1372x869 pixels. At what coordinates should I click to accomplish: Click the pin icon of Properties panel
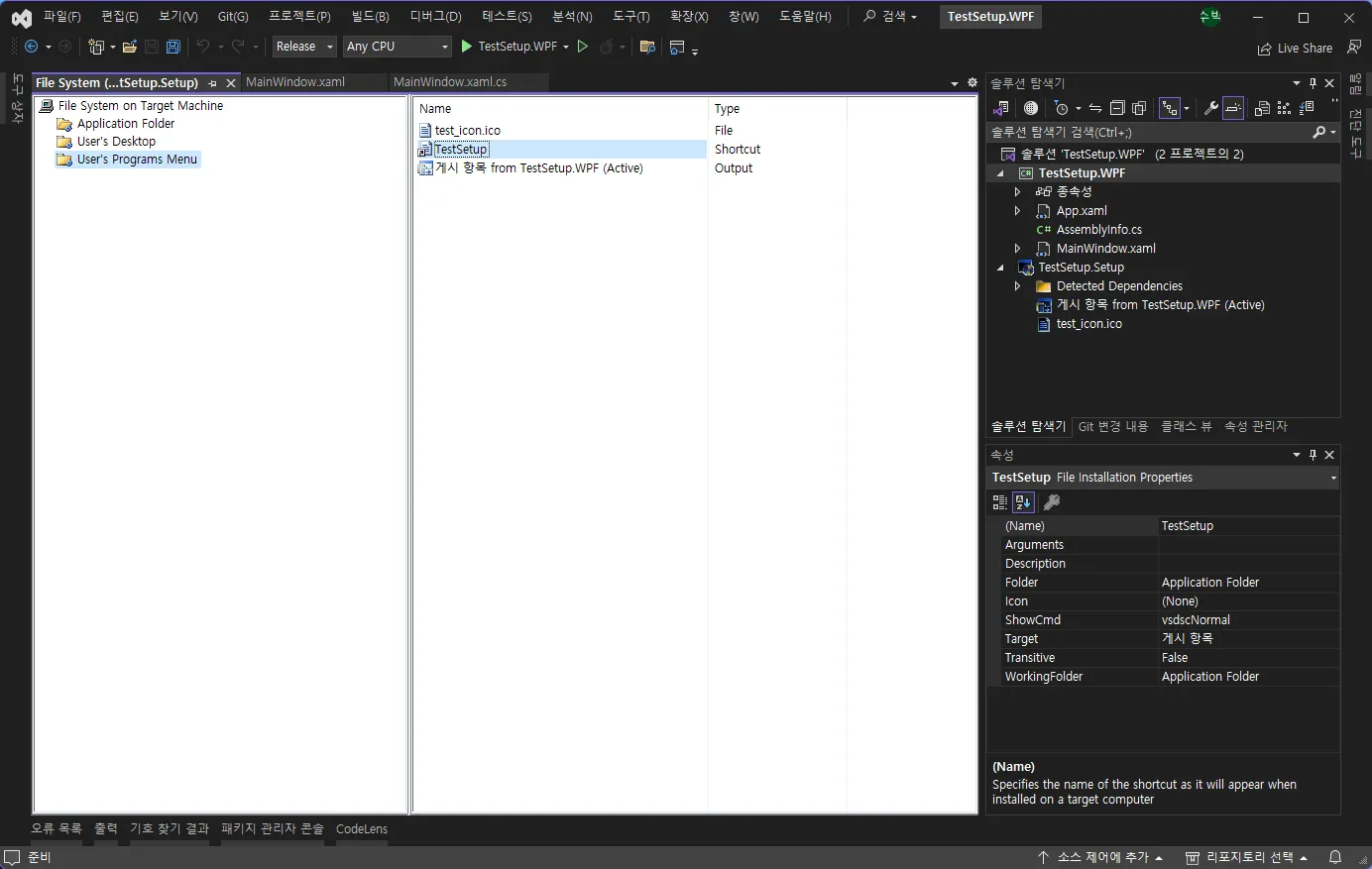coord(1313,455)
